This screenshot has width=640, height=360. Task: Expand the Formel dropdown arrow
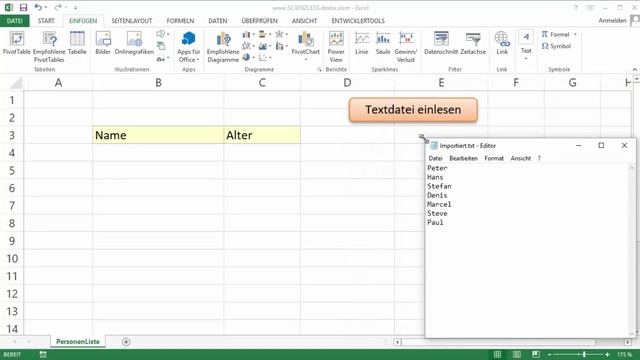(576, 34)
